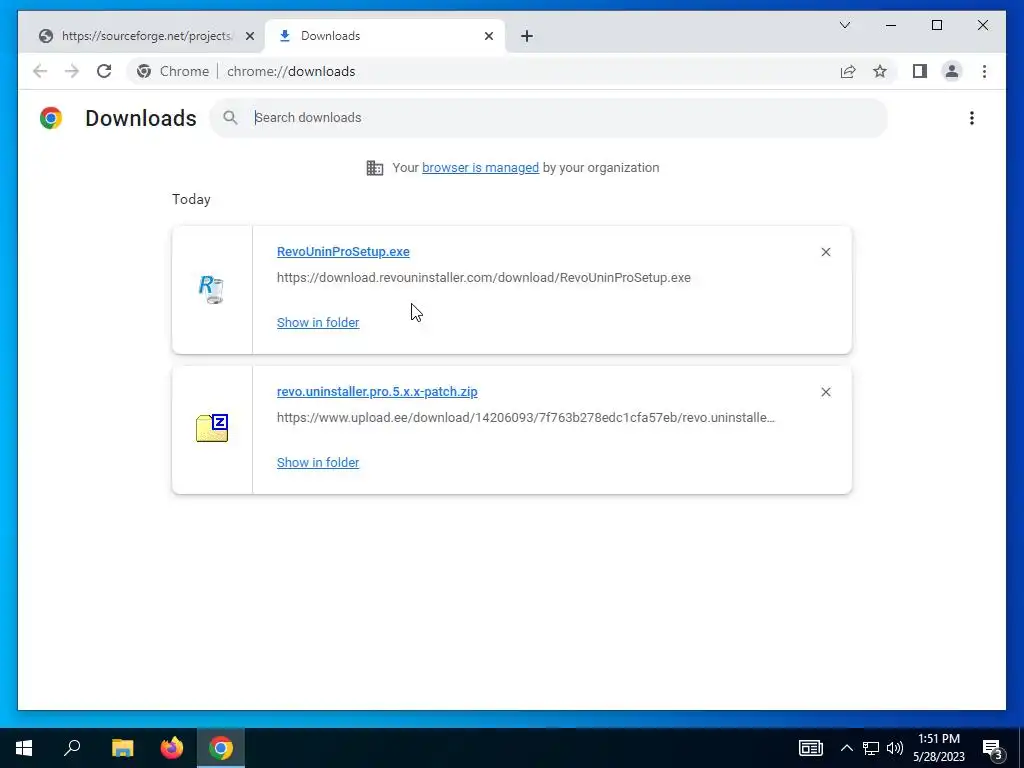Open the taskbar clock and date
Image resolution: width=1024 pixels, height=768 pixels.
tap(938, 748)
